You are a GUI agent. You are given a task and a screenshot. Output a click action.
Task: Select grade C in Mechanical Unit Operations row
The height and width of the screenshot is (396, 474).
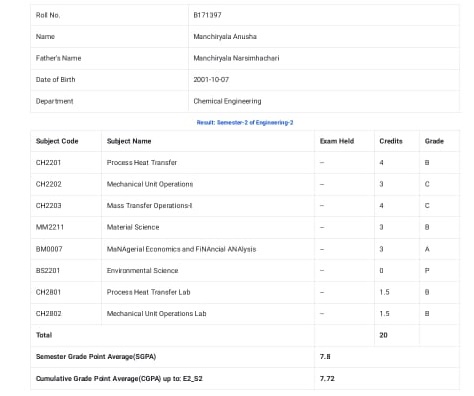(427, 184)
